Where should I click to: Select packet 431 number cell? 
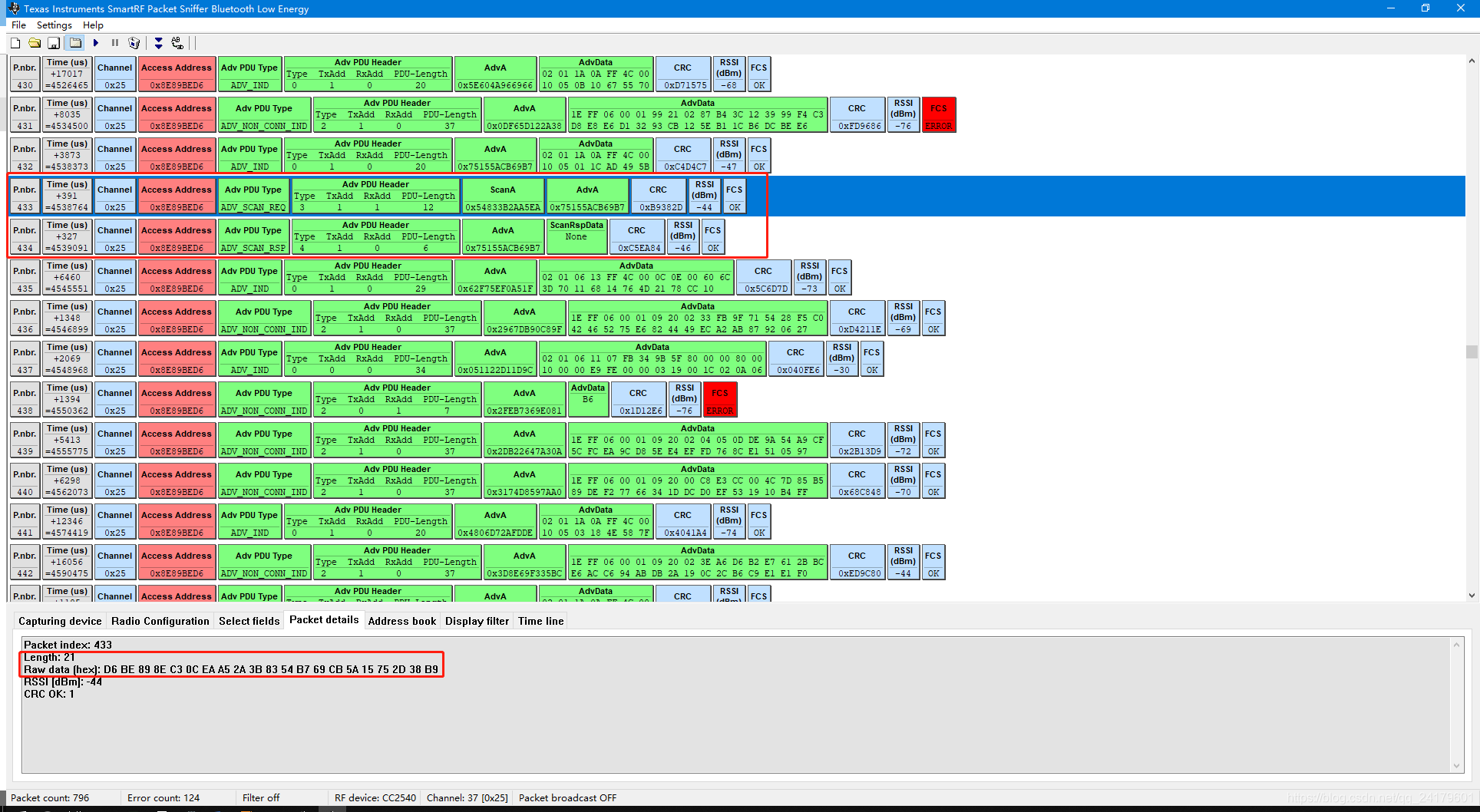click(x=25, y=115)
